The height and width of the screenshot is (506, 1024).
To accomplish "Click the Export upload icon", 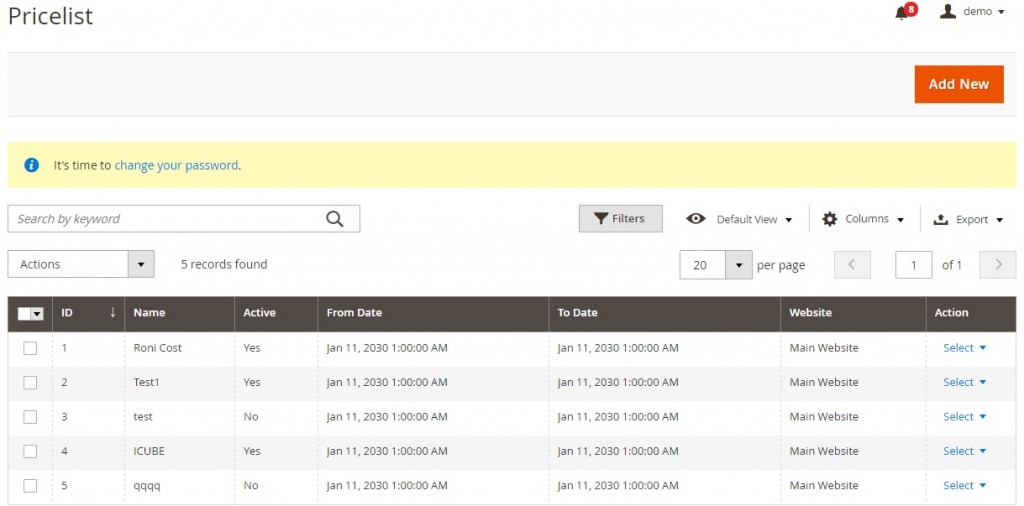I will (x=941, y=219).
